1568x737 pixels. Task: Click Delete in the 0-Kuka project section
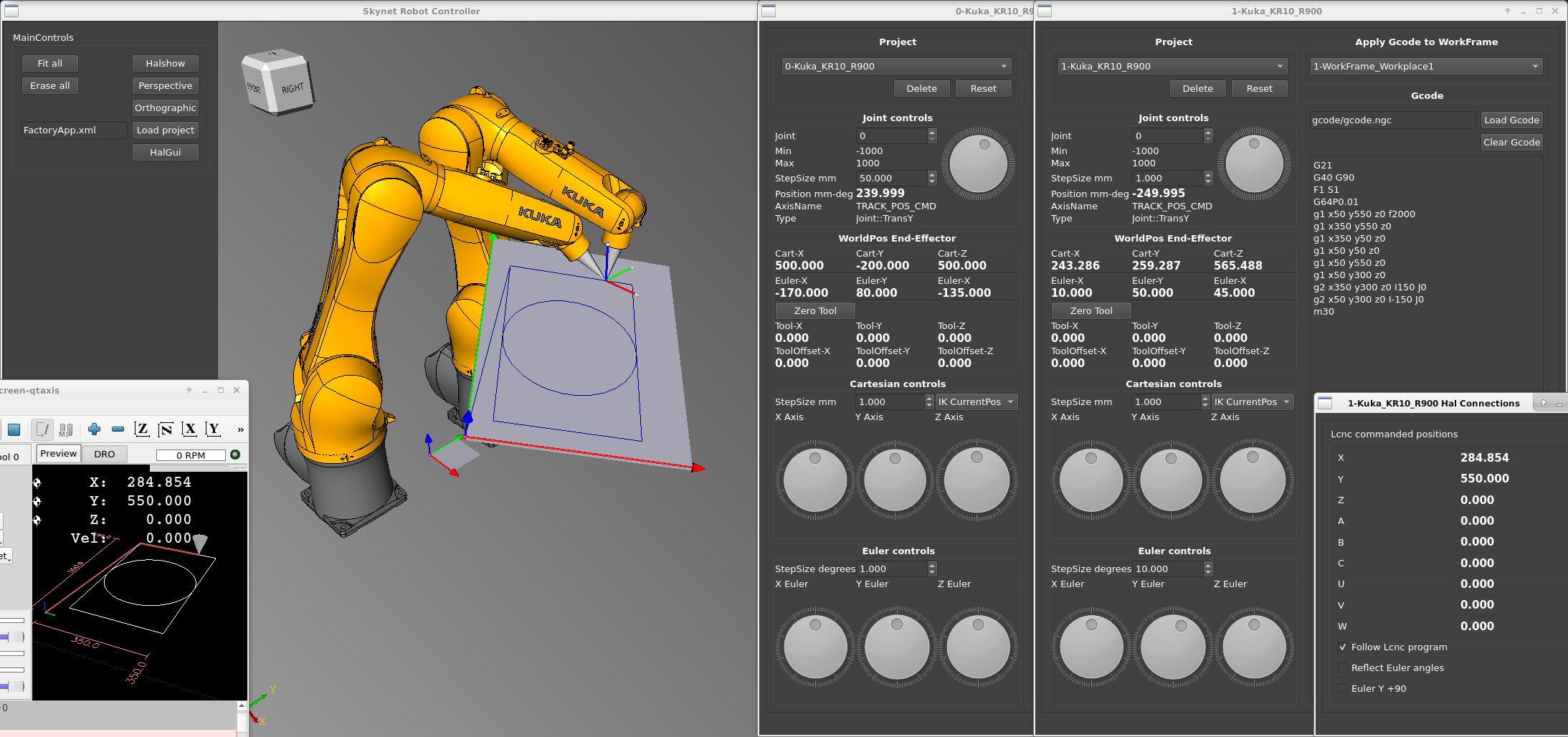921,88
